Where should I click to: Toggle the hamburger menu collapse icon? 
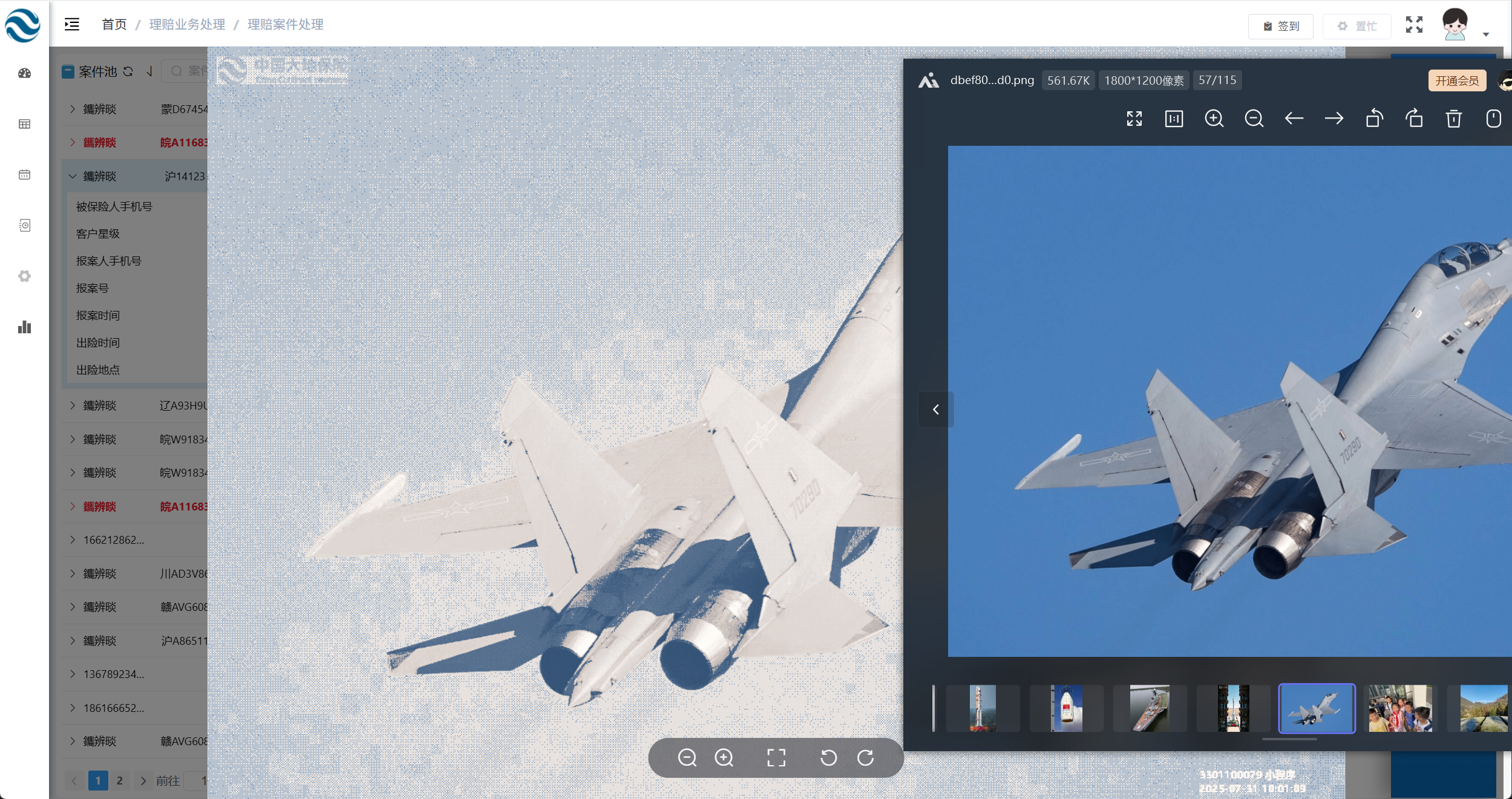72,24
